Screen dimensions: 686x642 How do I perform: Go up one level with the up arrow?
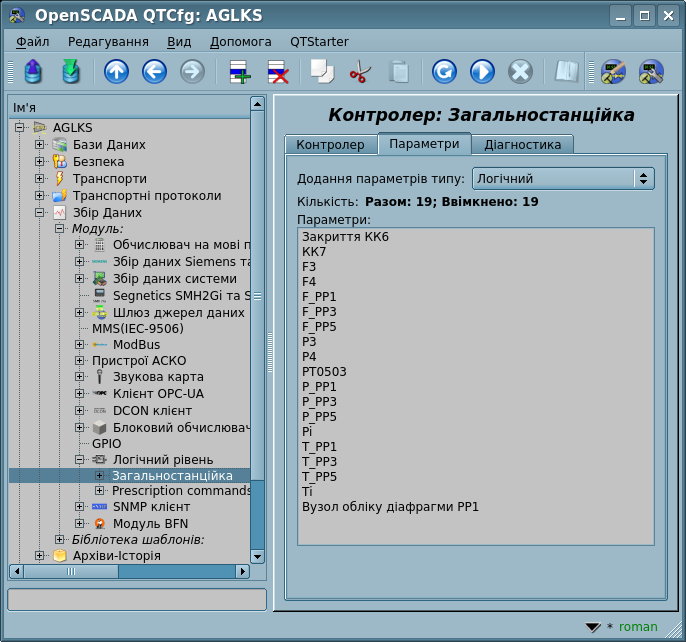pos(117,72)
